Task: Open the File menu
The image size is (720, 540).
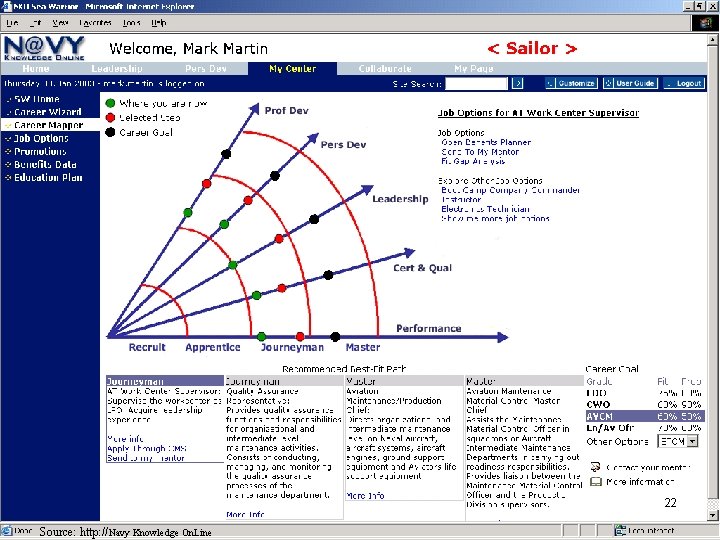Action: pos(12,22)
